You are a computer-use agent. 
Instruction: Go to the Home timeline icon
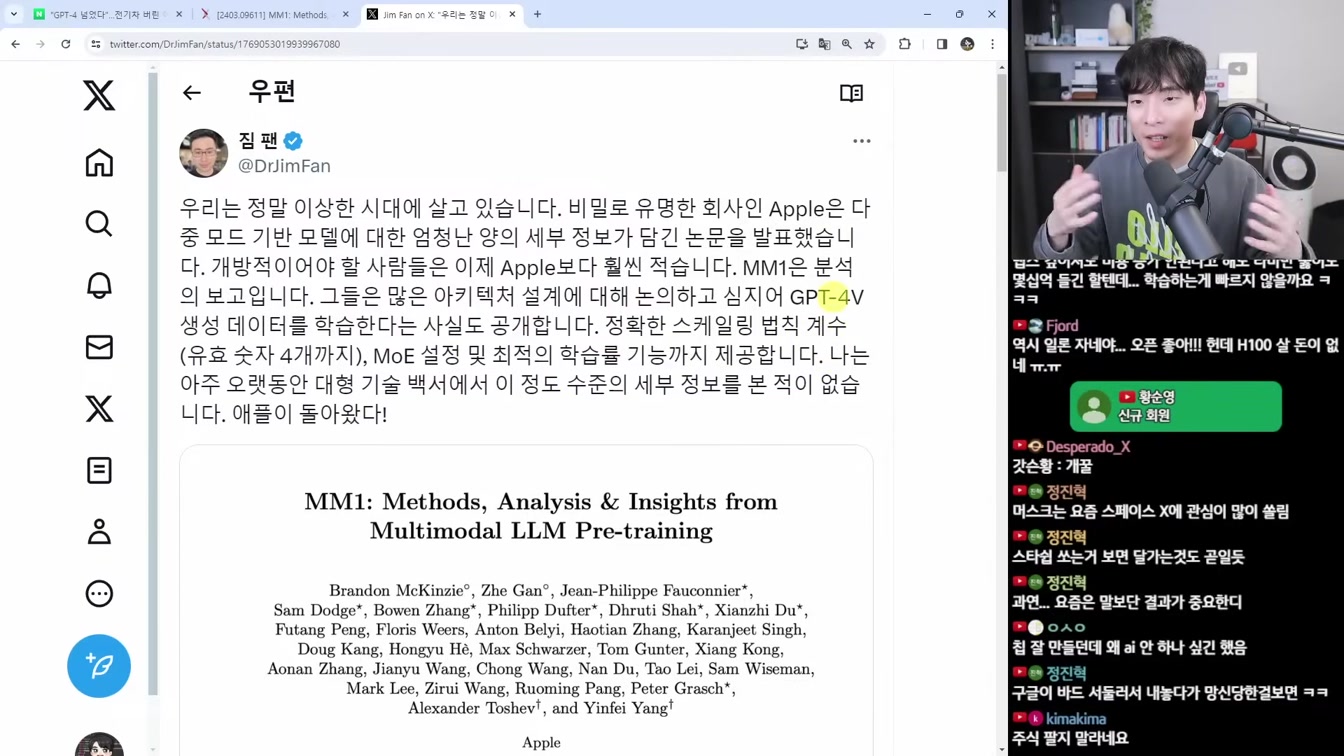click(99, 163)
